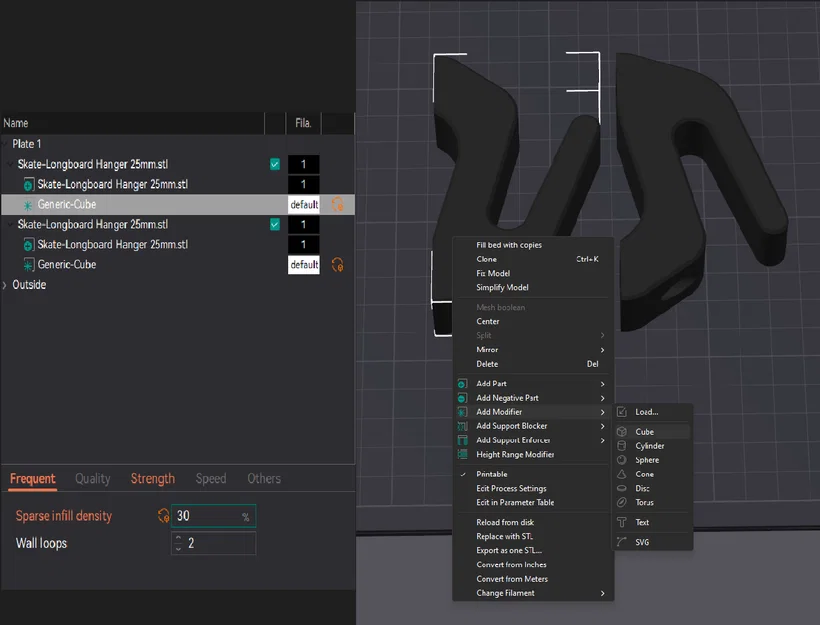Viewport: 820px width, 625px height.
Task: Click the orange settings icon on the second Generic-Cube row
Action: [x=338, y=265]
